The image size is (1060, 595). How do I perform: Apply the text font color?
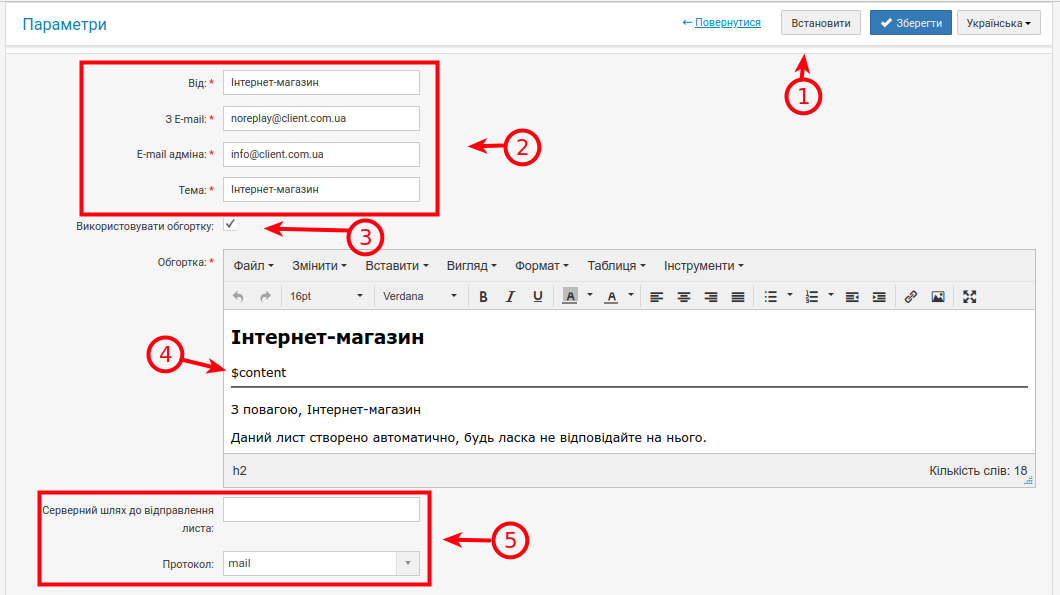(x=611, y=296)
